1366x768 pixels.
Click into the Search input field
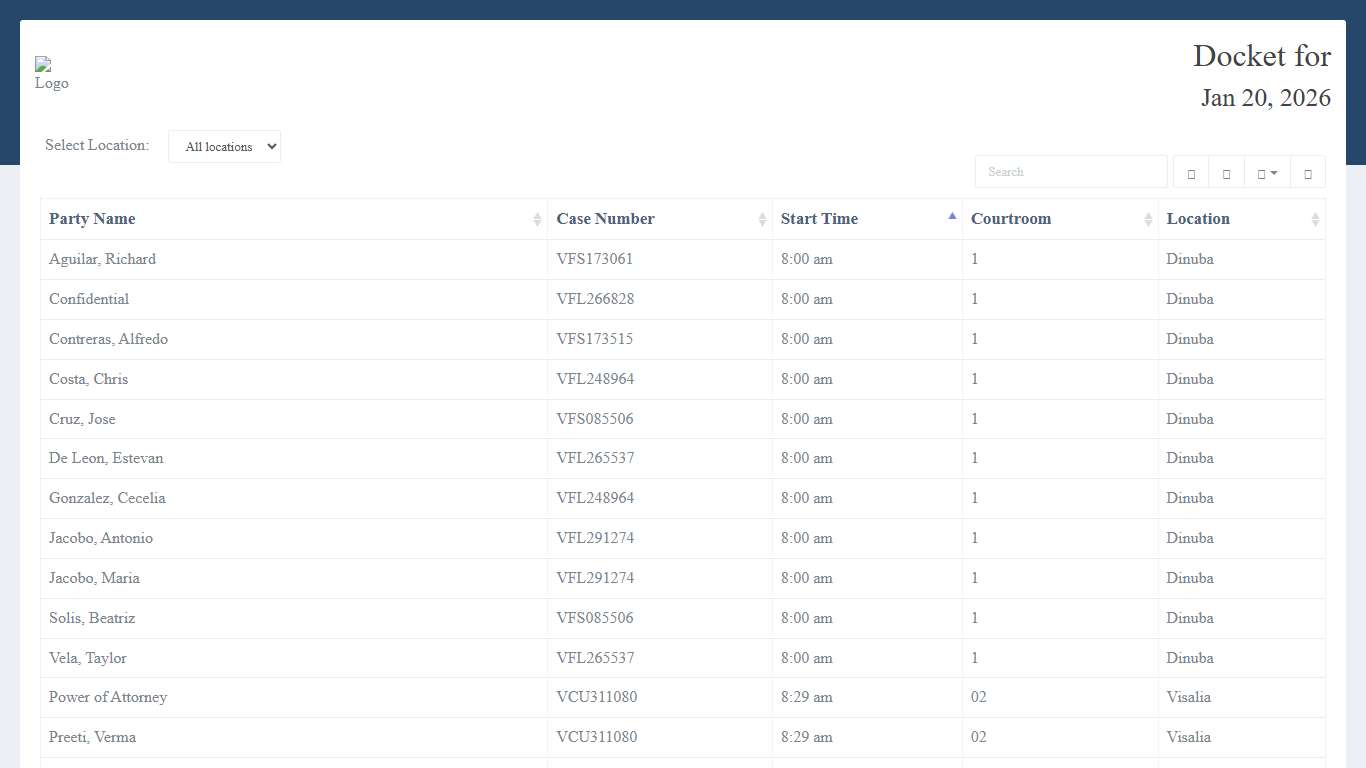click(1070, 172)
